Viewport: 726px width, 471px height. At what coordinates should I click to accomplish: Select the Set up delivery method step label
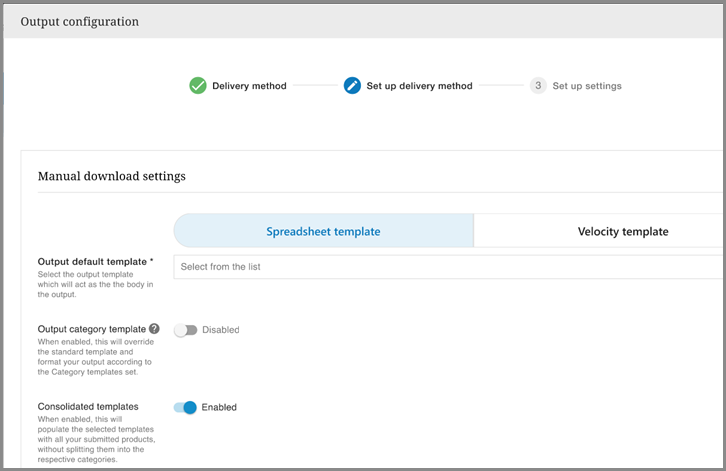(x=419, y=86)
